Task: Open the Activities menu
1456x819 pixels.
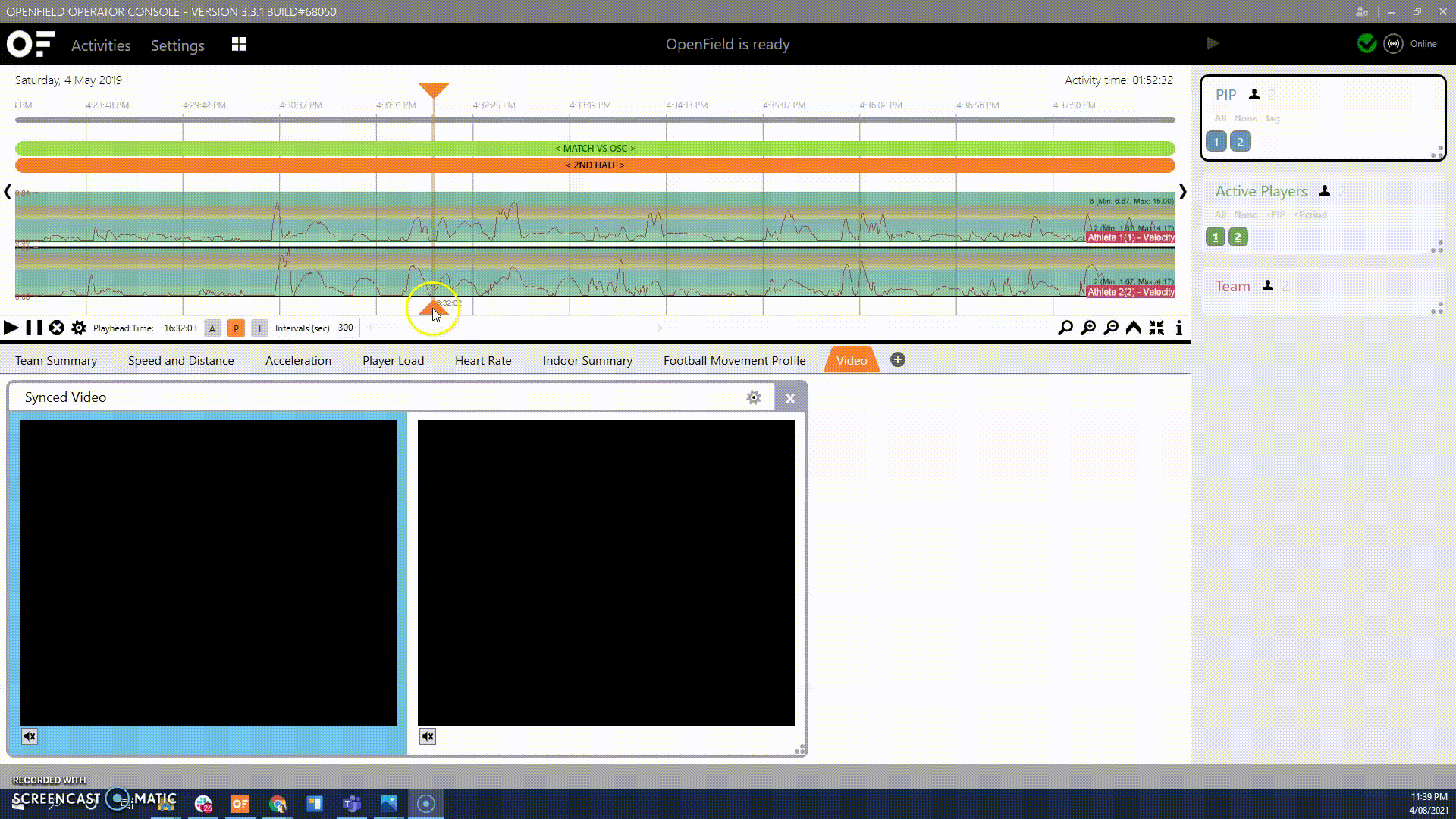Action: [x=101, y=45]
